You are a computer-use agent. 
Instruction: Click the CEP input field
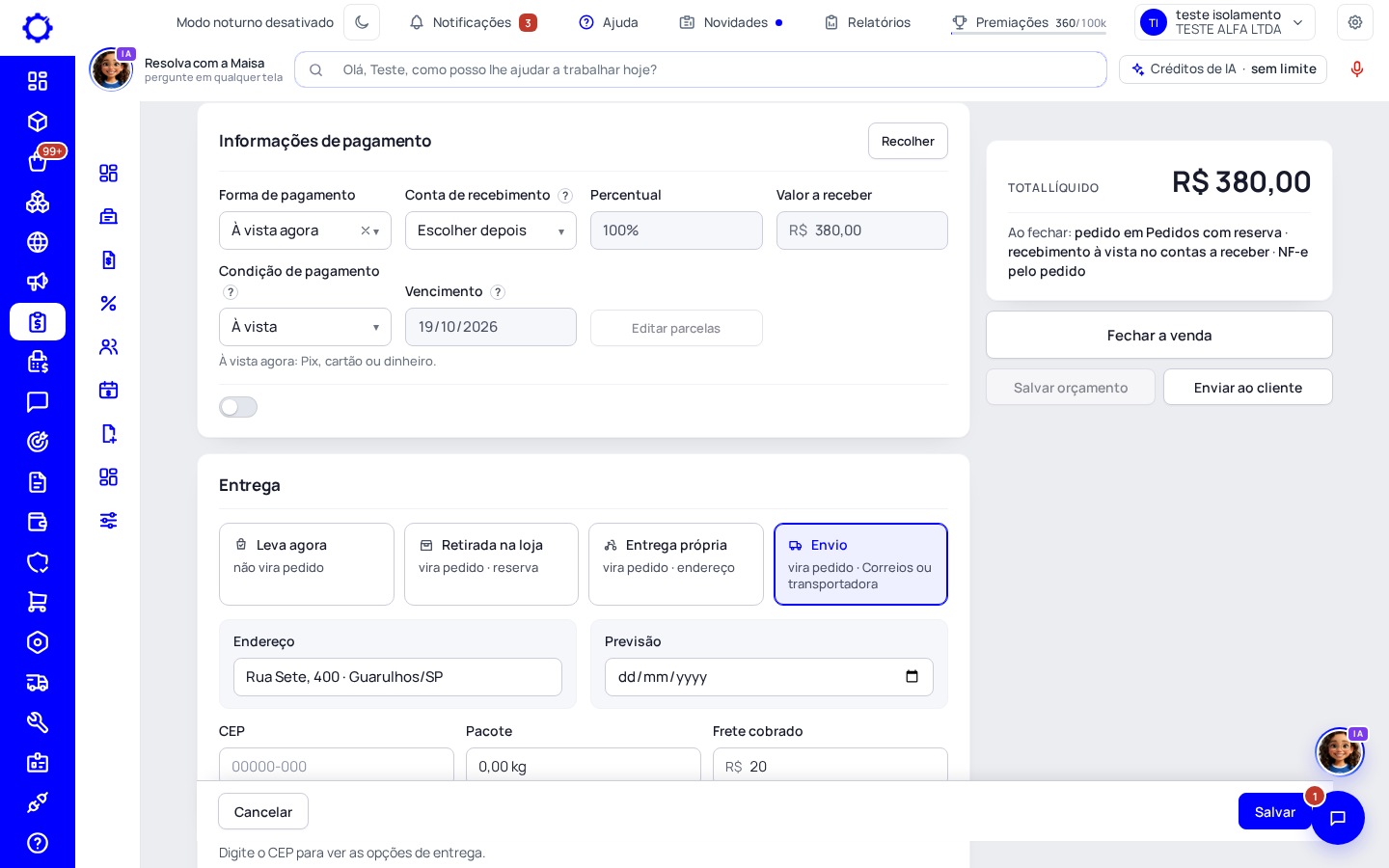[337, 766]
